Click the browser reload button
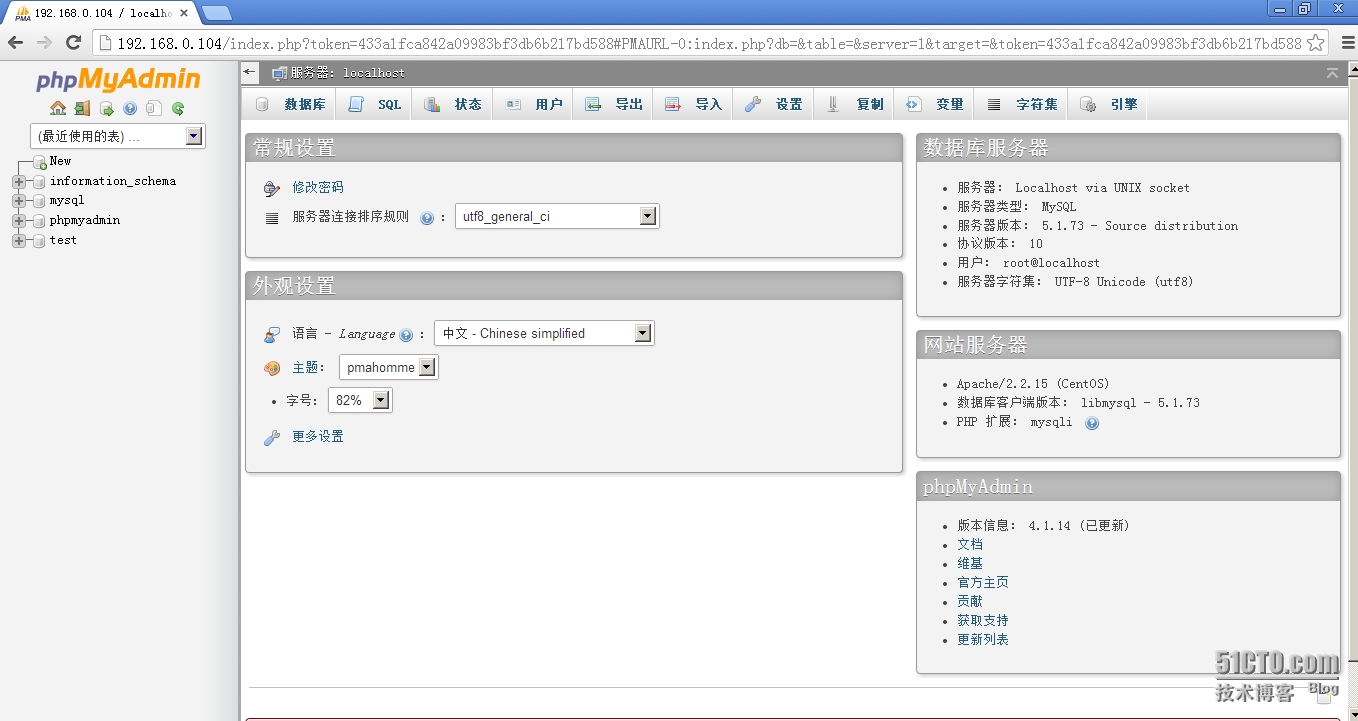 coord(73,42)
